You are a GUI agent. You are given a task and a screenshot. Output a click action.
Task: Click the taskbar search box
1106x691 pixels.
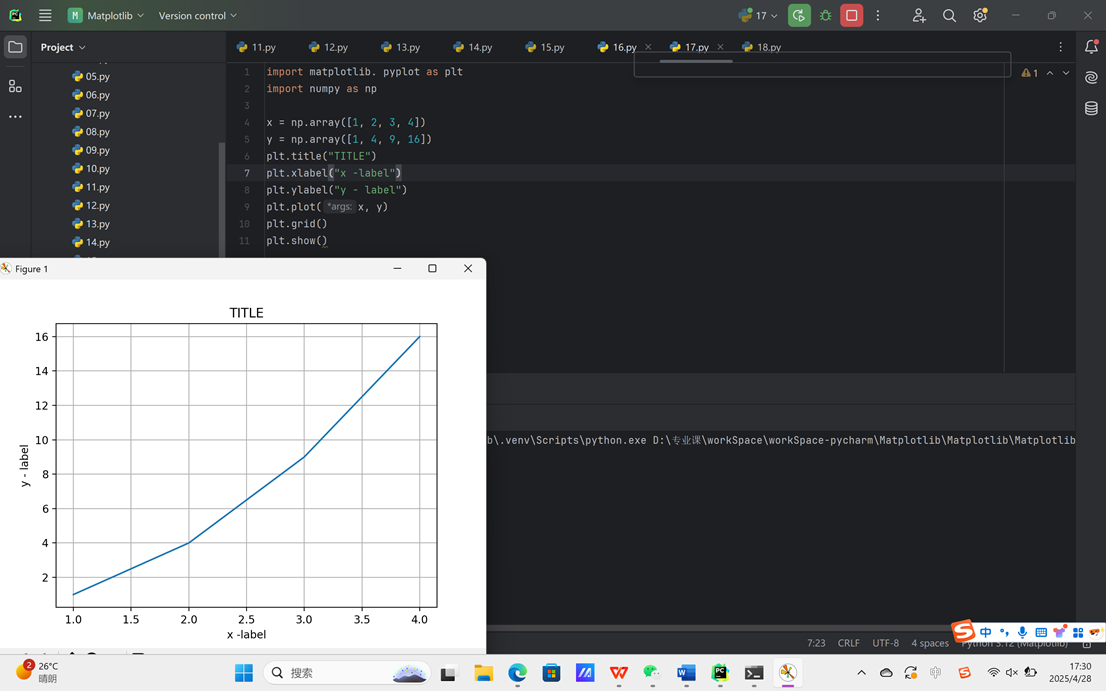(x=347, y=673)
